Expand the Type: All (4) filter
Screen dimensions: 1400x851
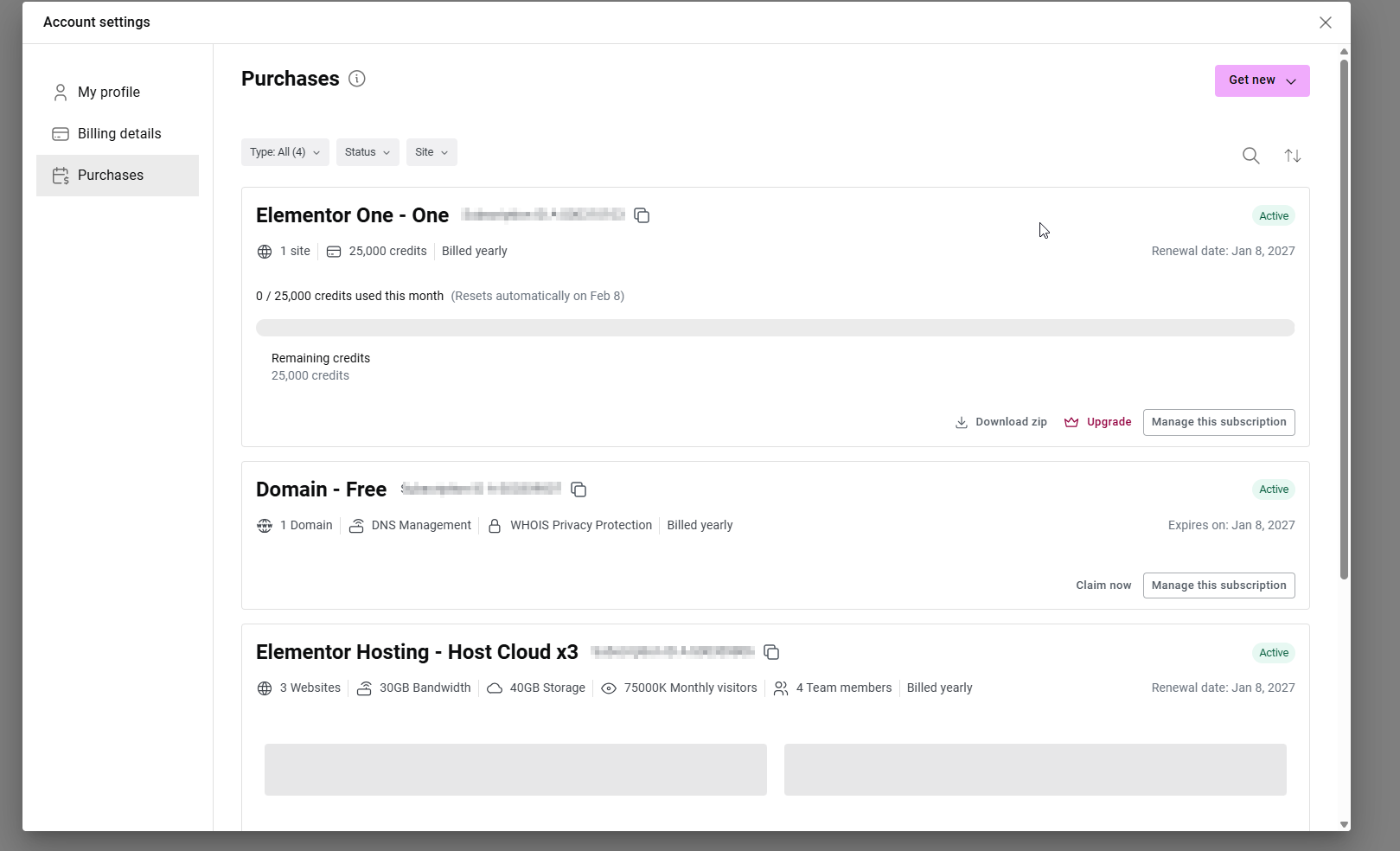click(284, 152)
